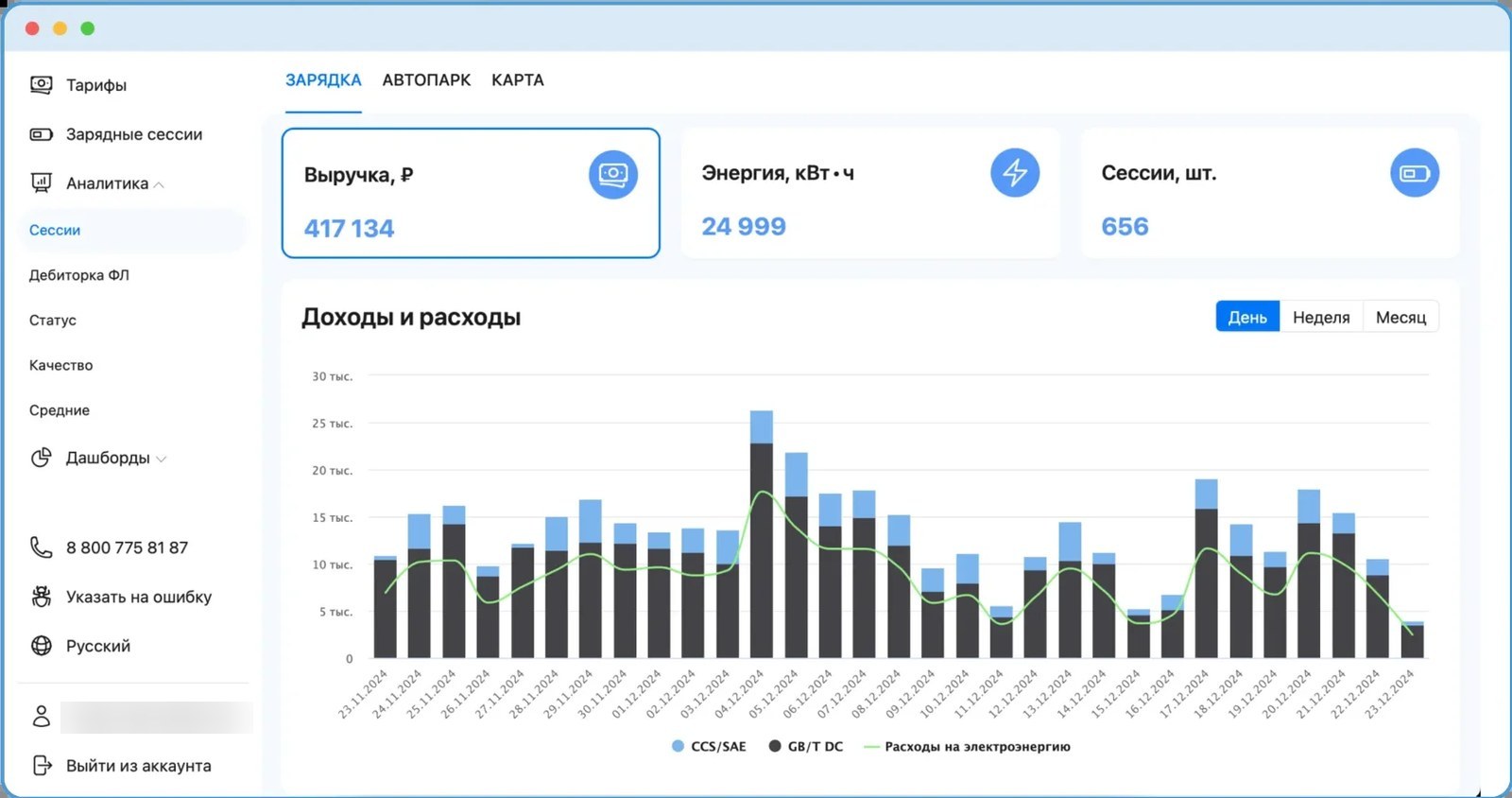Open the КАРТА tab
The image size is (1512, 798).
coord(518,80)
